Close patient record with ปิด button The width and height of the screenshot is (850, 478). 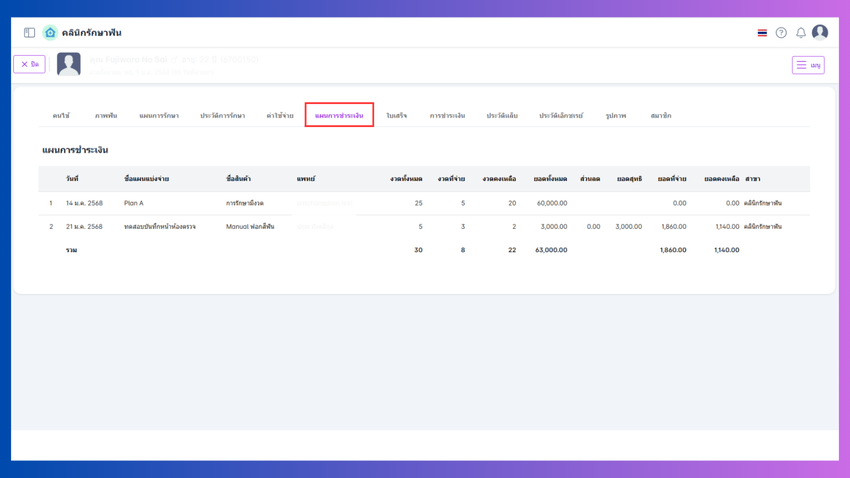pos(29,64)
